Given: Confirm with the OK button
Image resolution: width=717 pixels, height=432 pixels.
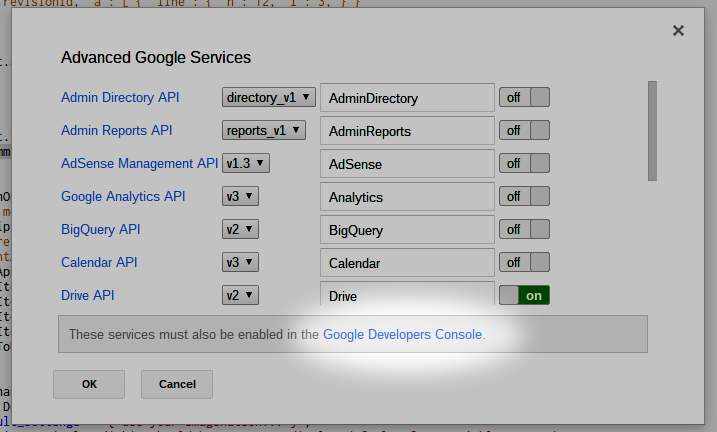Looking at the screenshot, I should (x=89, y=384).
